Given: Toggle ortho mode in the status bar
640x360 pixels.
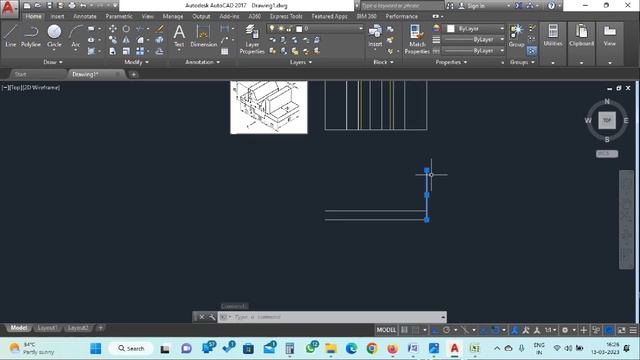Looking at the screenshot, I should (435, 330).
